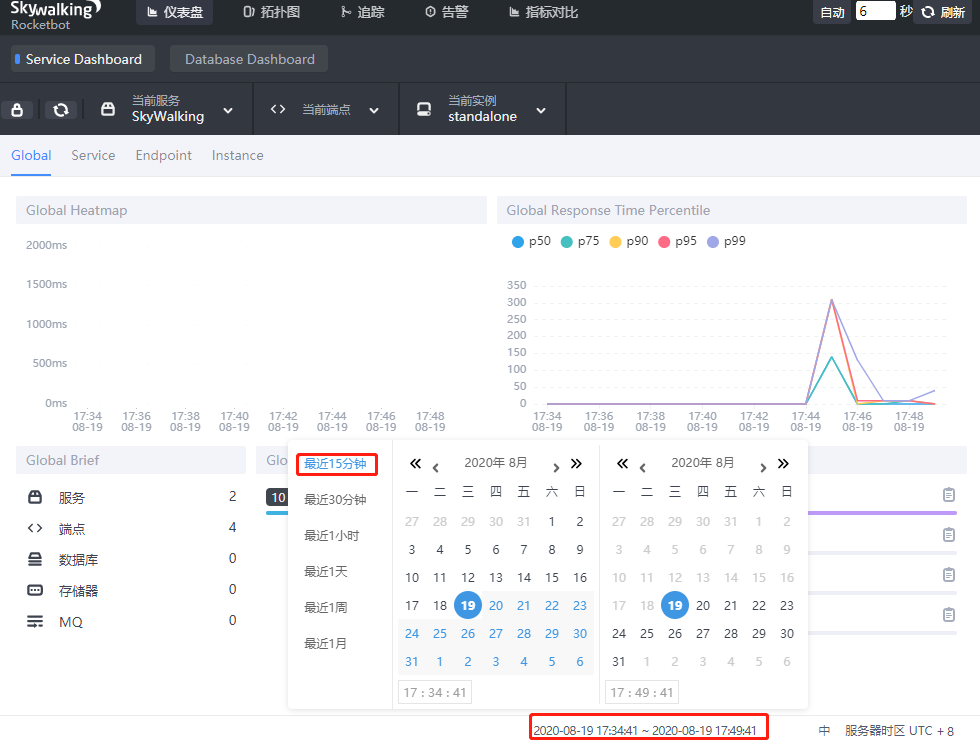Screen dimensions: 980x744
Task: Click the 17:34:41 start time field
Action: [x=434, y=692]
